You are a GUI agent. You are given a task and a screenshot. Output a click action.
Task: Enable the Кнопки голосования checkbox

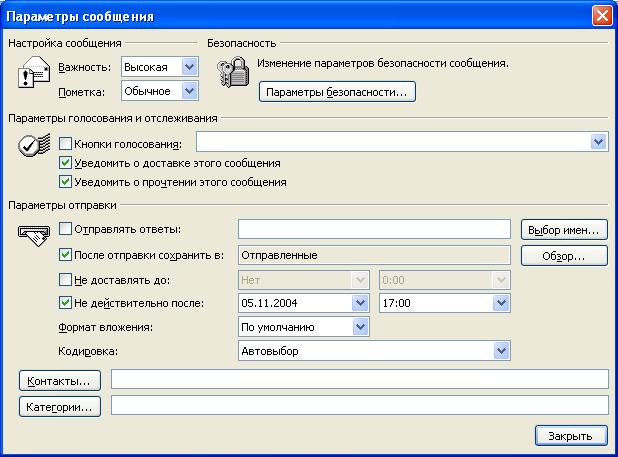65,143
